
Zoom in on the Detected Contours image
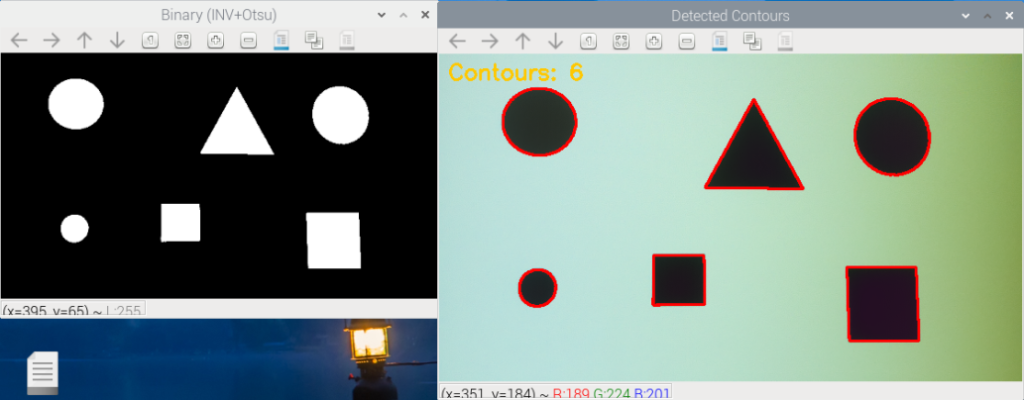point(653,41)
